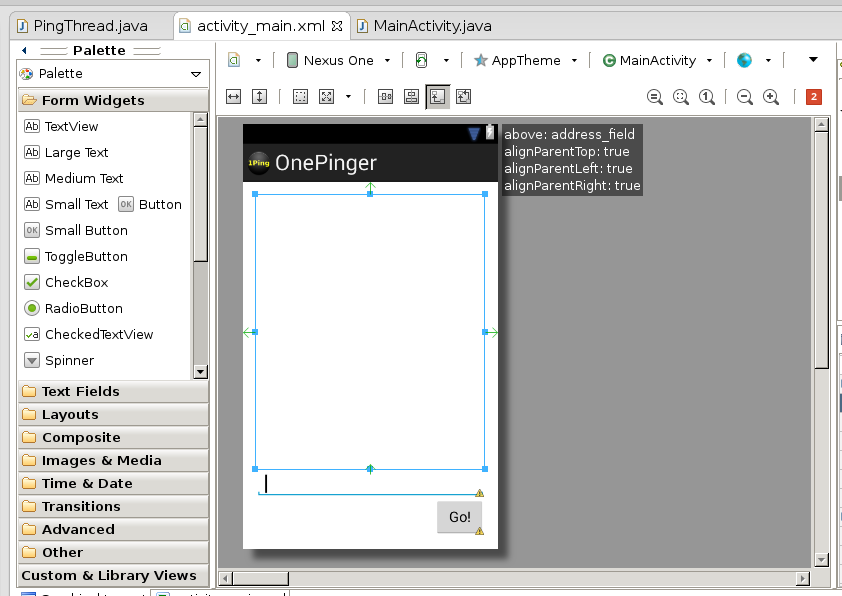This screenshot has height=596, width=842.
Task: Expand the Composite category
Action: tap(113, 438)
